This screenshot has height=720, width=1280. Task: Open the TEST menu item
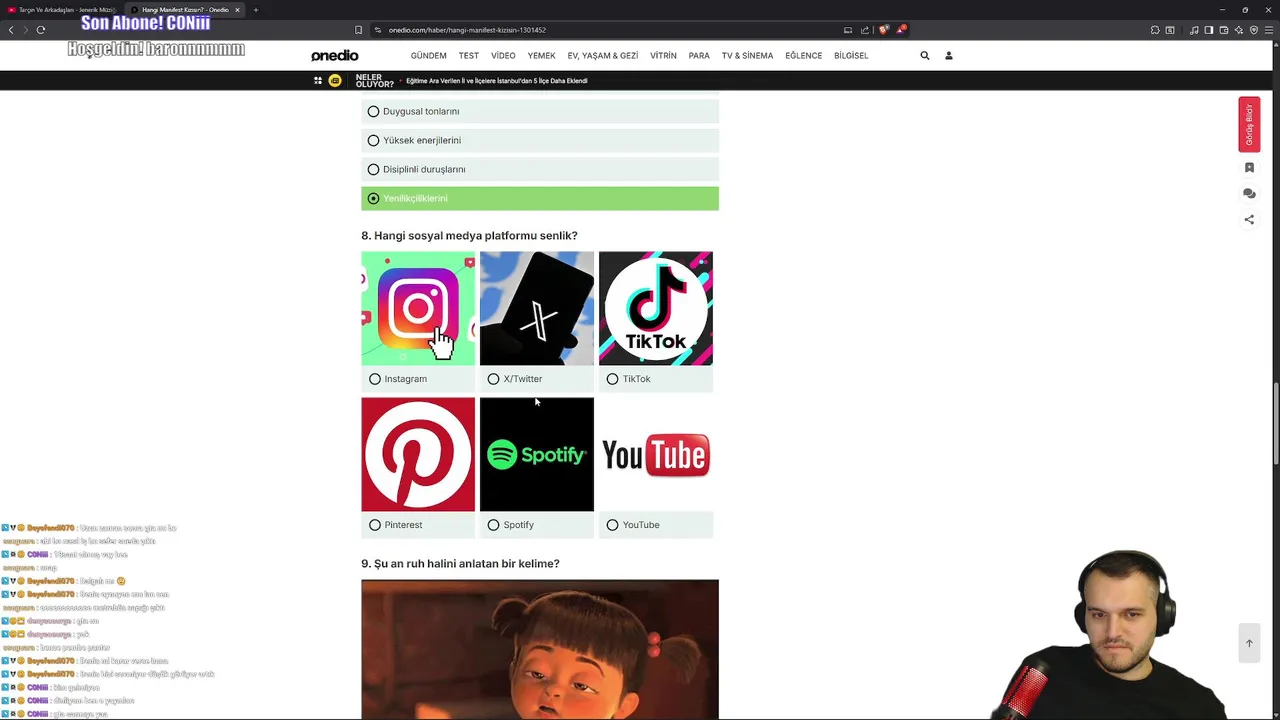[x=469, y=56]
